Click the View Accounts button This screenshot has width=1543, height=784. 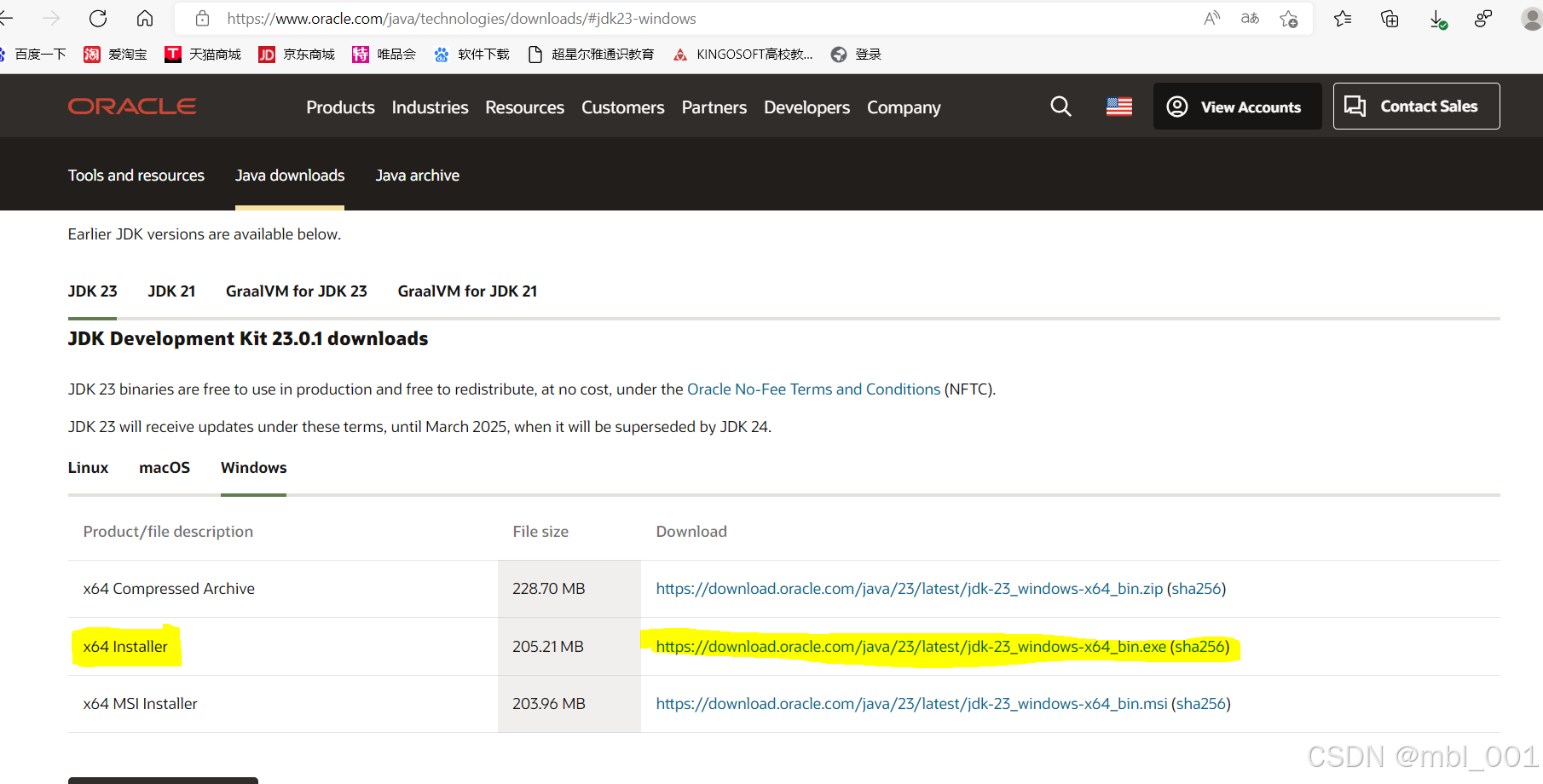pyautogui.click(x=1237, y=107)
